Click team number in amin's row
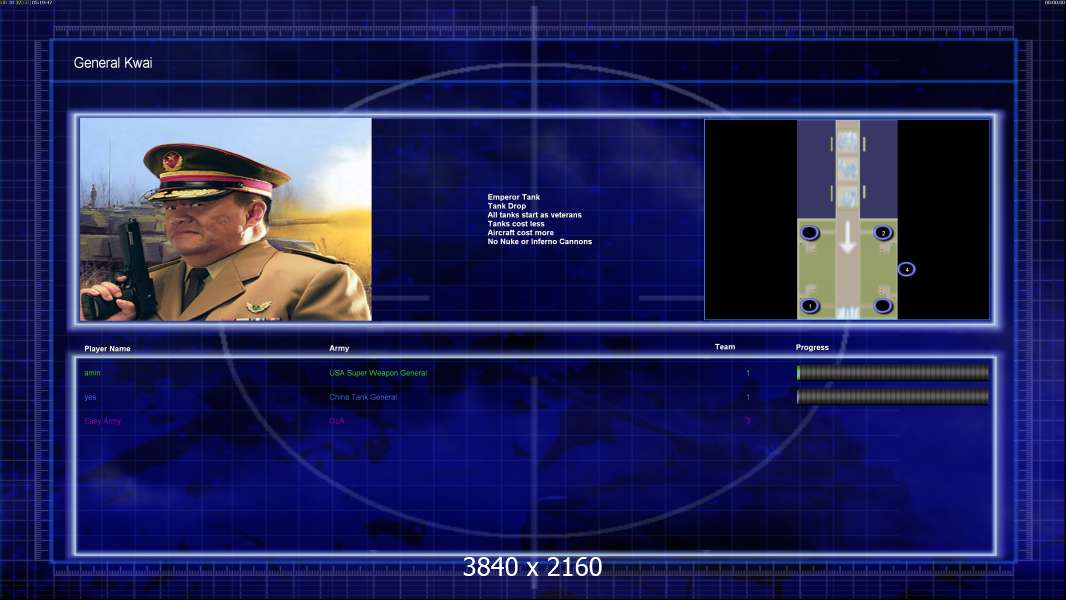This screenshot has height=600, width=1066. (748, 373)
